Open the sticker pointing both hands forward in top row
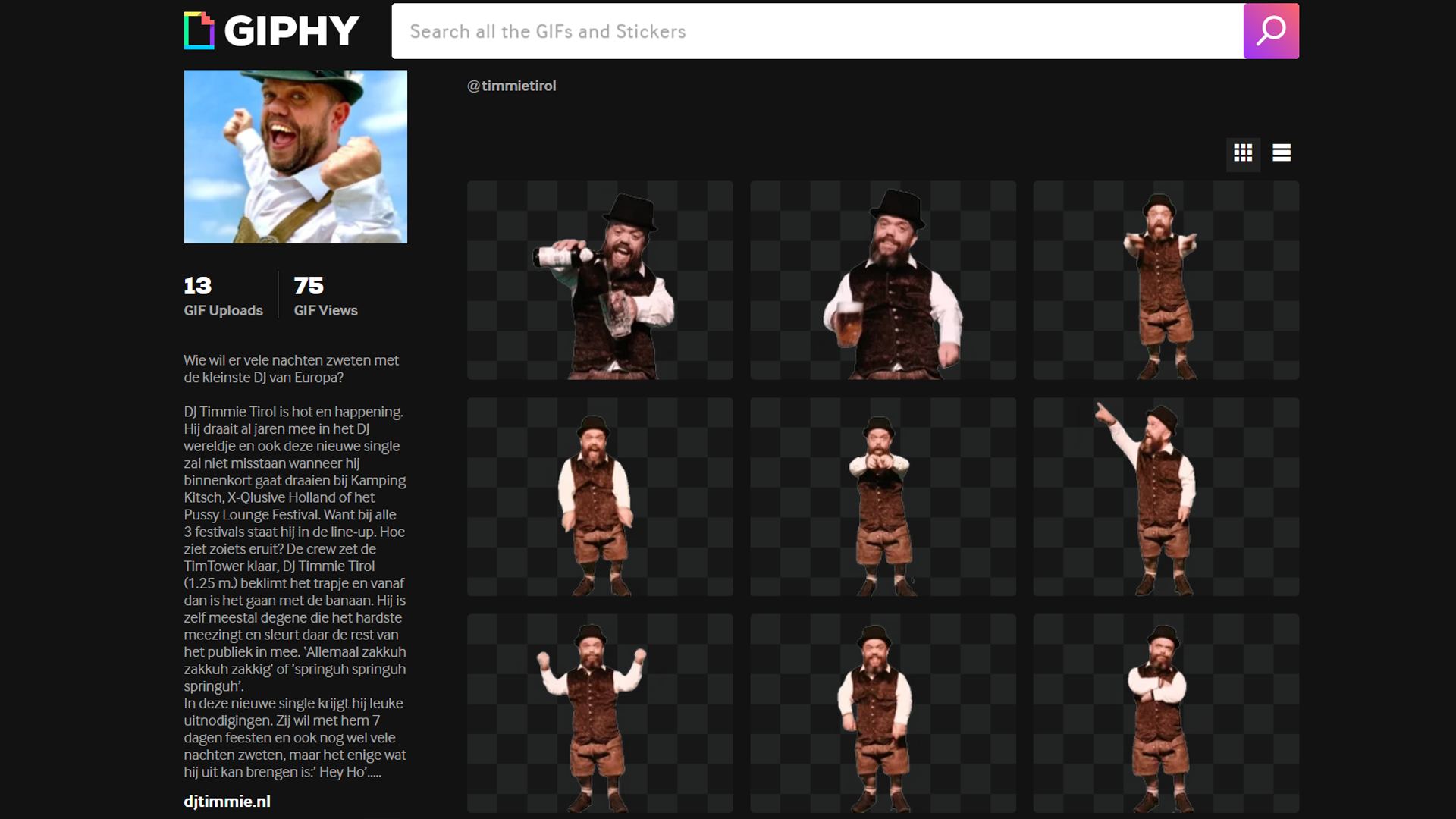Screen dimensions: 1456x819 1166,280
